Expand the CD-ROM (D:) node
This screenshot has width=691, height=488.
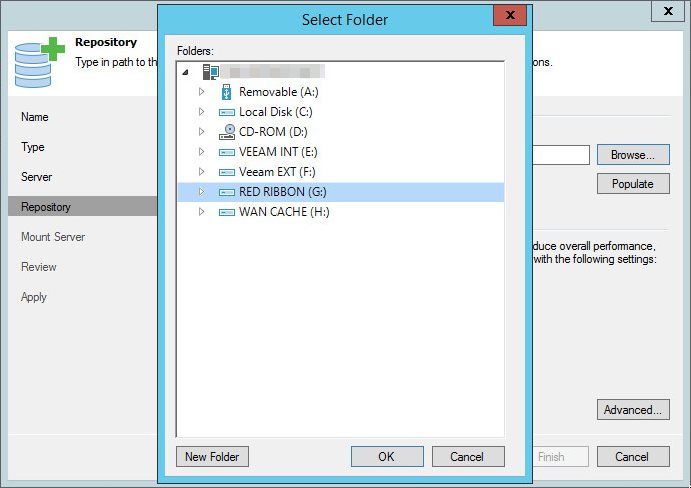click(x=201, y=131)
